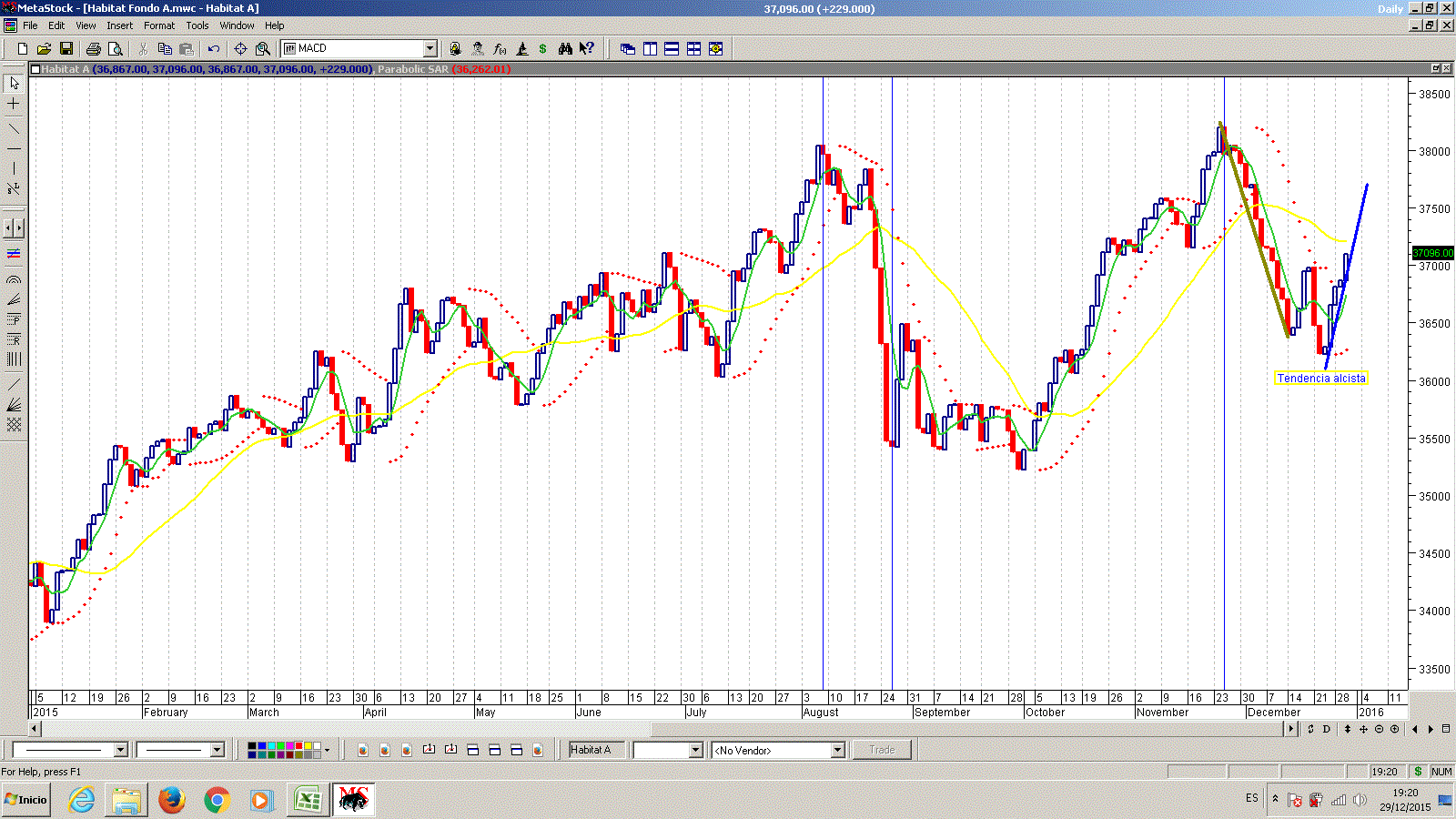
Task: Open the File menu
Action: tap(30, 25)
